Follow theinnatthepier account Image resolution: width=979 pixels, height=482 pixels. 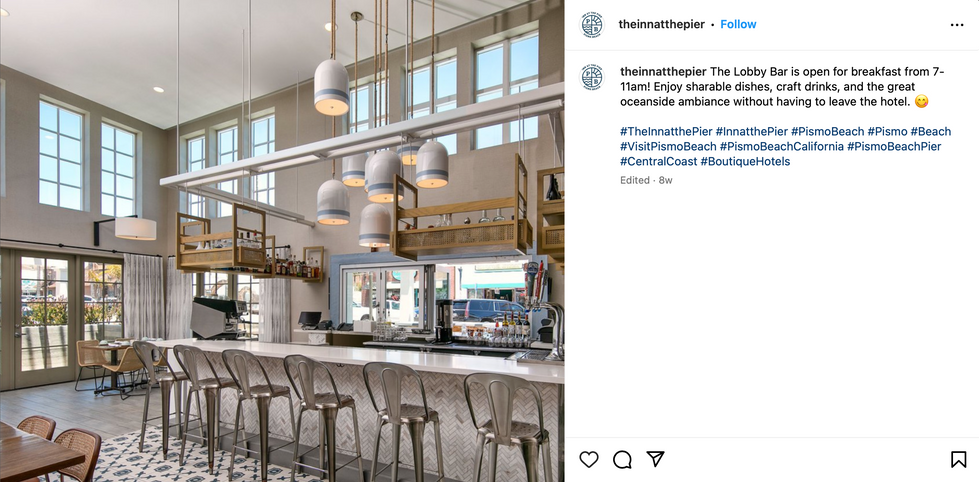738,24
